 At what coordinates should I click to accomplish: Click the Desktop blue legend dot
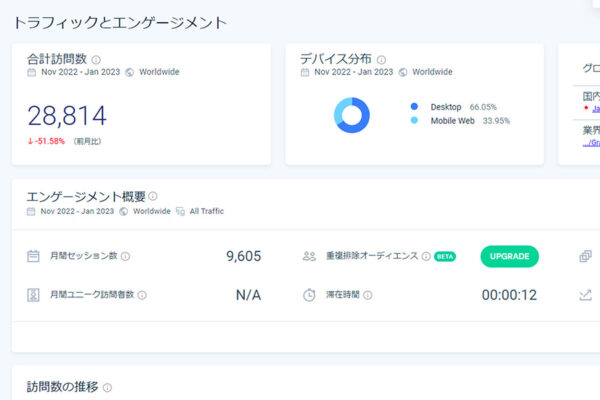point(414,106)
